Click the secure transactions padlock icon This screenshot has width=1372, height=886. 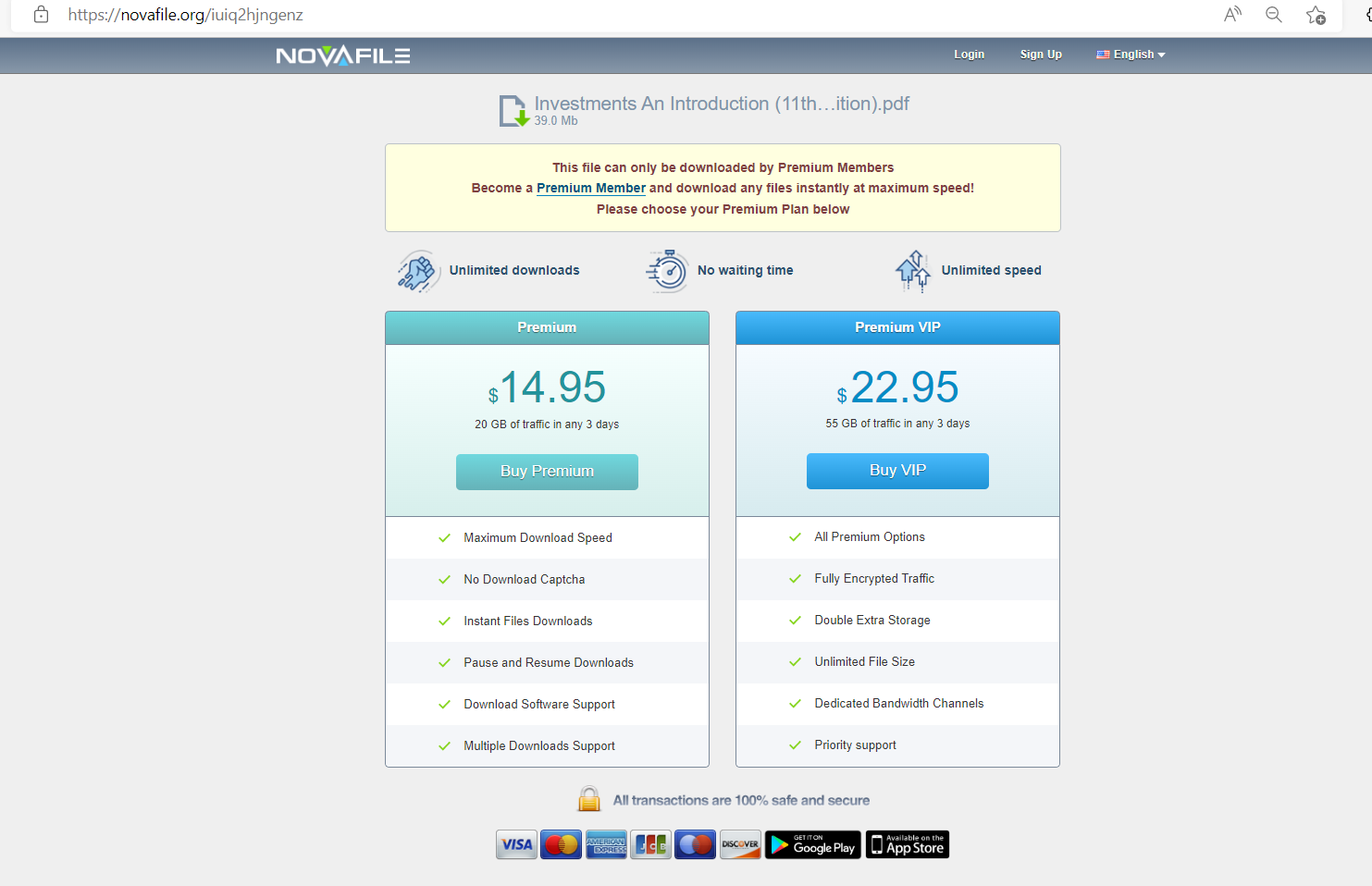(x=589, y=799)
